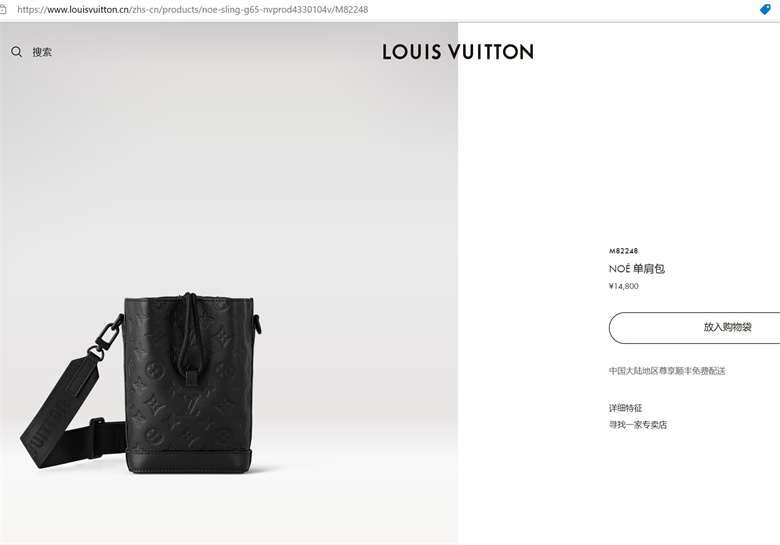Click the small M82248 product code above the title

point(623,251)
